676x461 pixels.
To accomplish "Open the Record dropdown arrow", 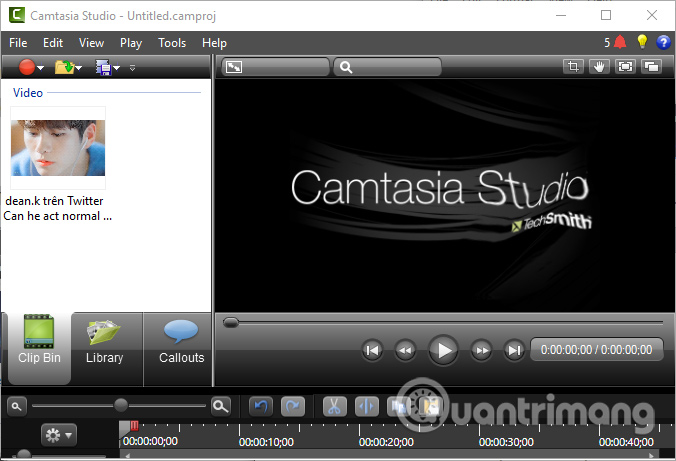I will pos(41,68).
